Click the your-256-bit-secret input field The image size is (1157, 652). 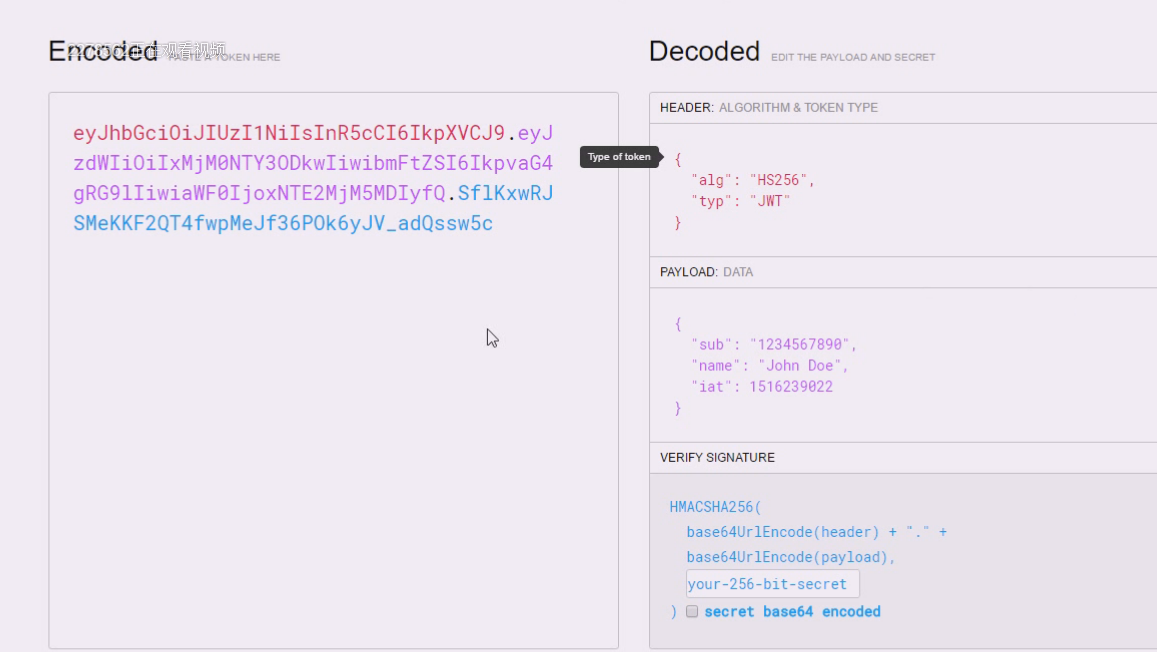coord(773,583)
